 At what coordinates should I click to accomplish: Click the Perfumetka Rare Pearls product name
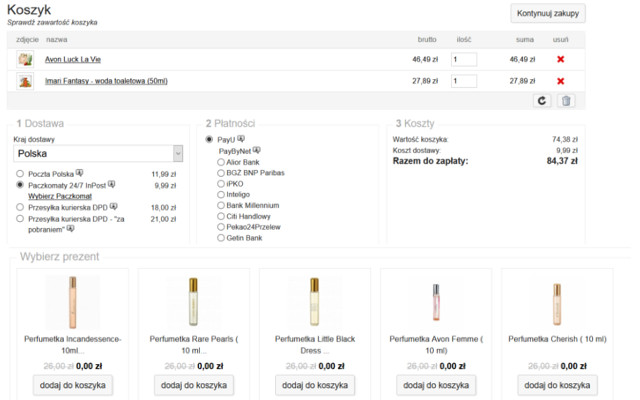(194, 344)
